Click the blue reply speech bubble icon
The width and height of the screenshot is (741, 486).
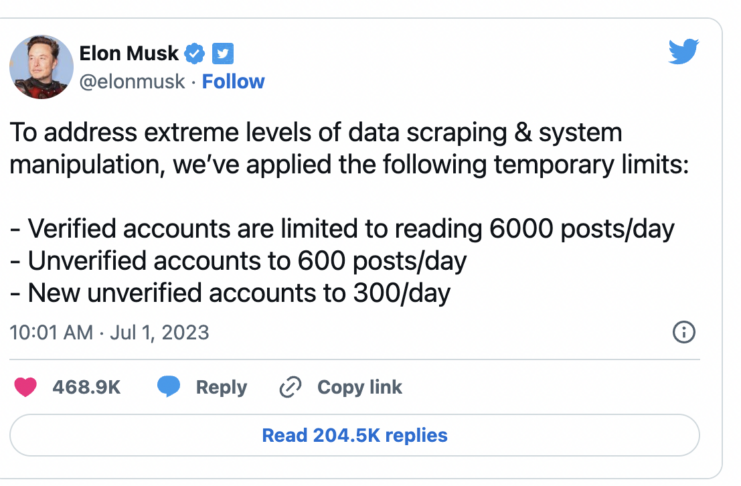pos(169,387)
